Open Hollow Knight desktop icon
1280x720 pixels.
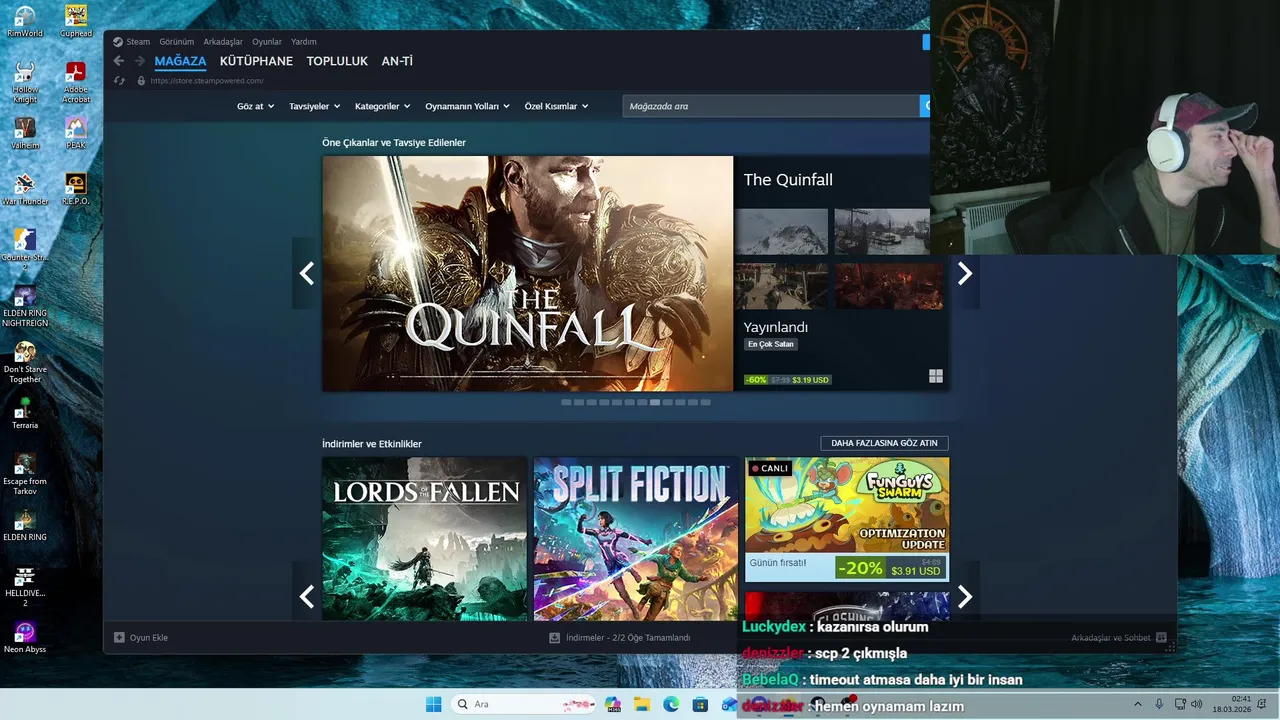pos(25,82)
